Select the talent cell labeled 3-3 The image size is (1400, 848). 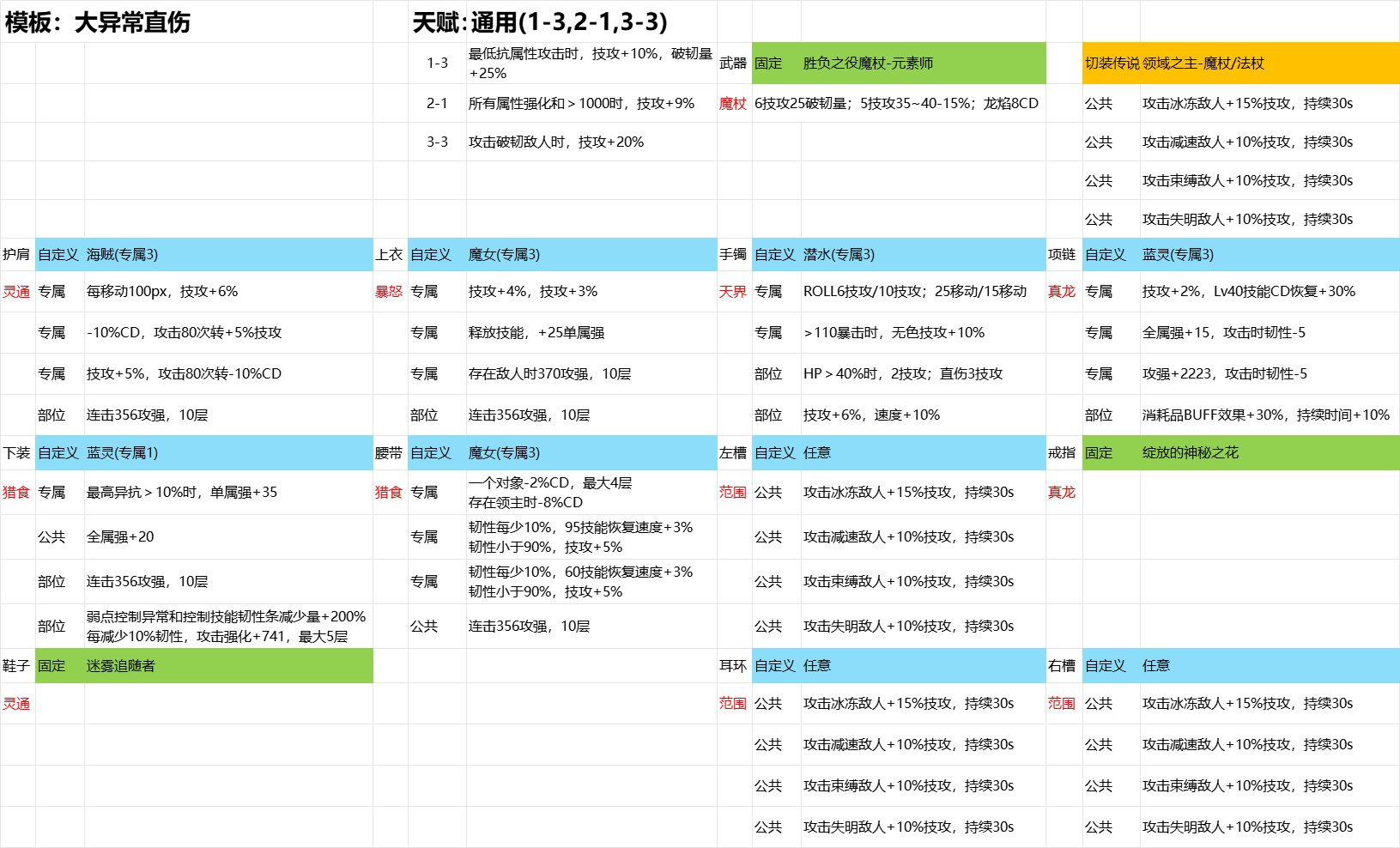437,142
